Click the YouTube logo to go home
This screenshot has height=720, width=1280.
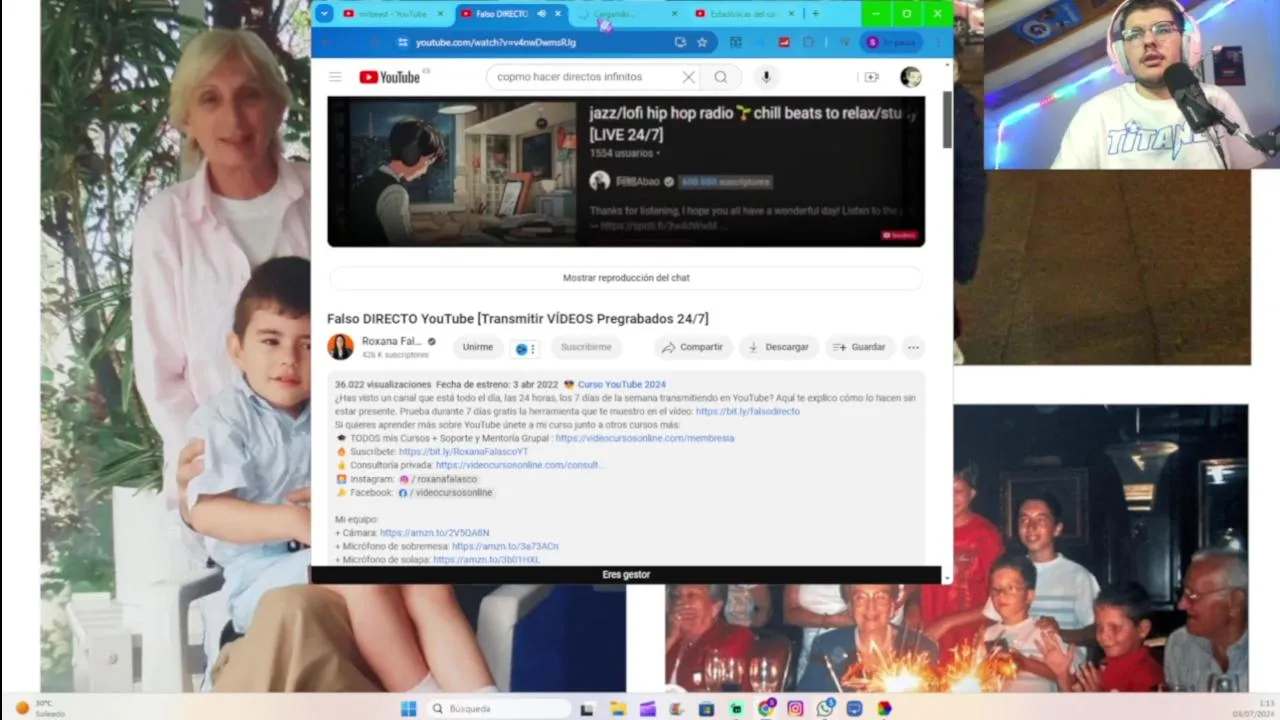pyautogui.click(x=390, y=77)
